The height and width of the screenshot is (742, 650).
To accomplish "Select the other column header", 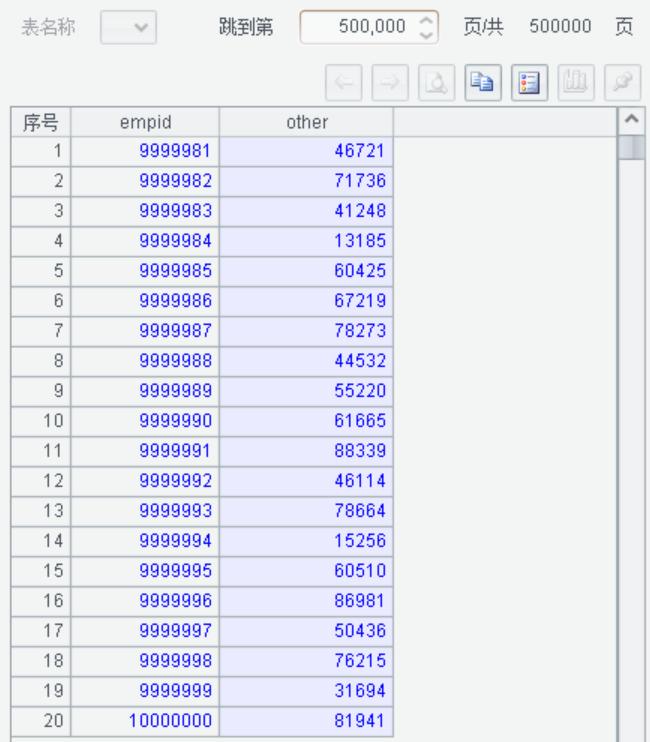I will tap(307, 122).
